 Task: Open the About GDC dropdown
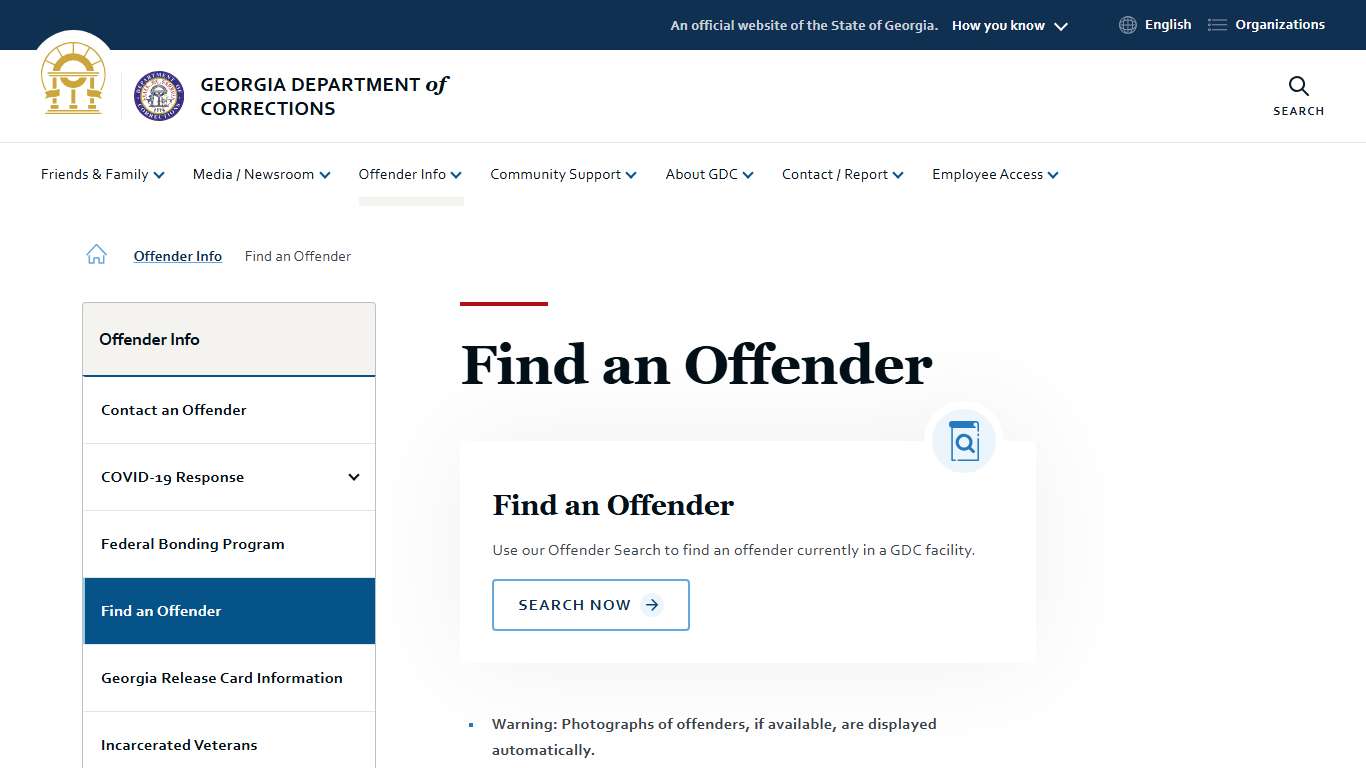(709, 174)
